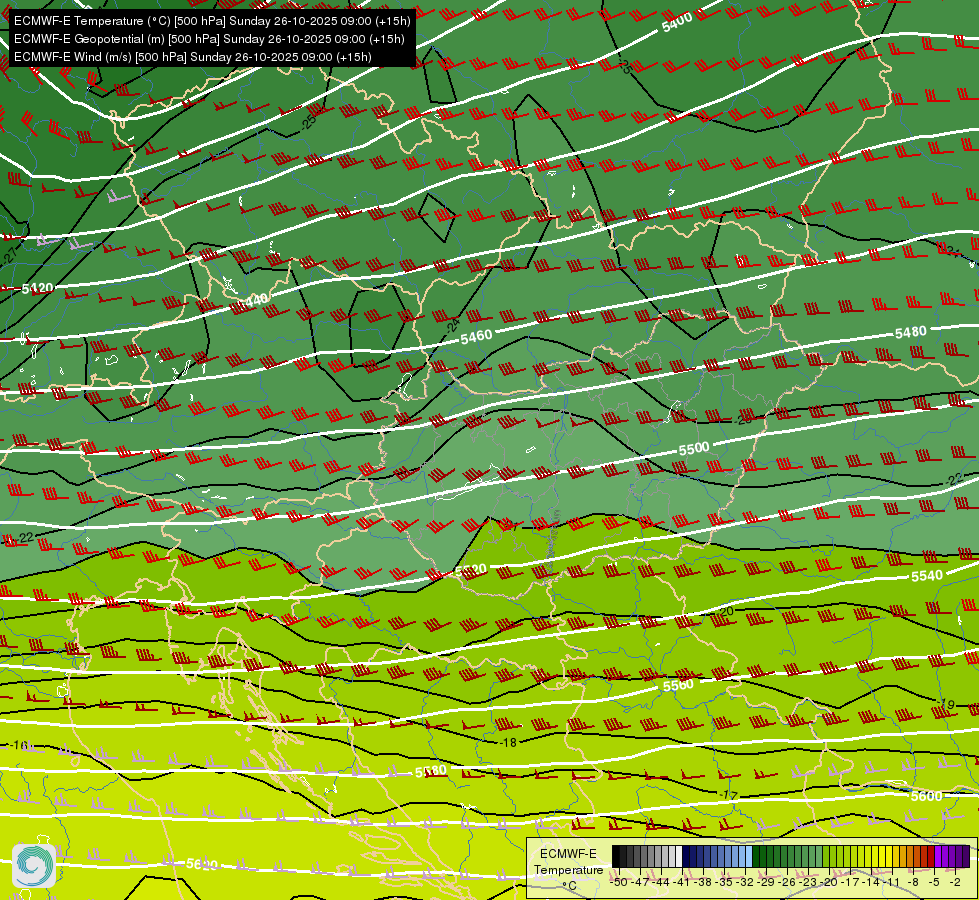Click the 5460 geopotential contour label
Viewport: 979px width, 900px height.
point(476,337)
